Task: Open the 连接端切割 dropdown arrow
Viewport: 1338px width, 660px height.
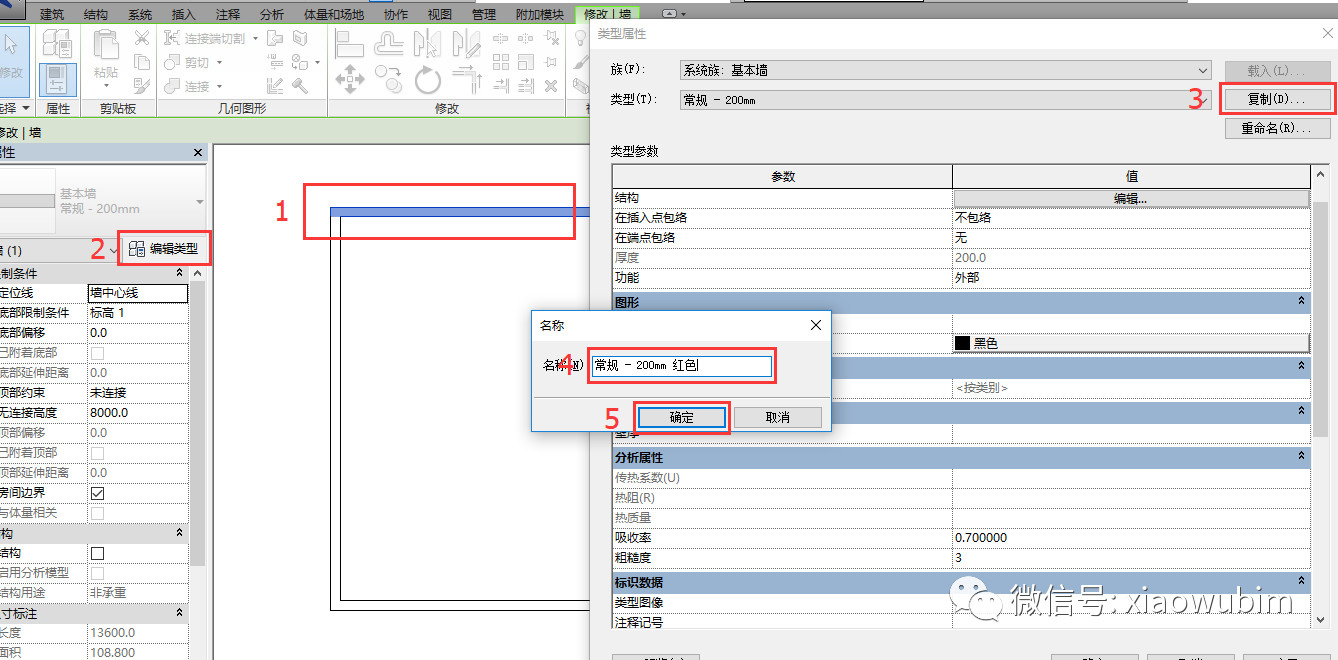Action: [x=255, y=38]
